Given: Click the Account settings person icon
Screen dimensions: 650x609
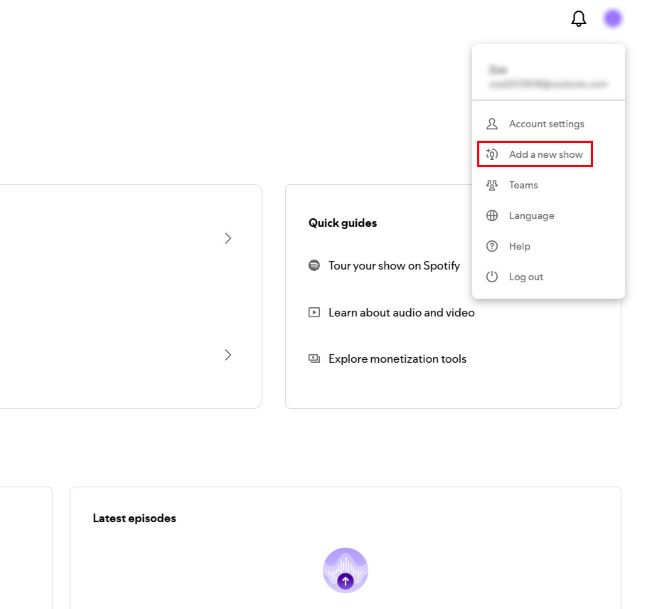Looking at the screenshot, I should (492, 124).
